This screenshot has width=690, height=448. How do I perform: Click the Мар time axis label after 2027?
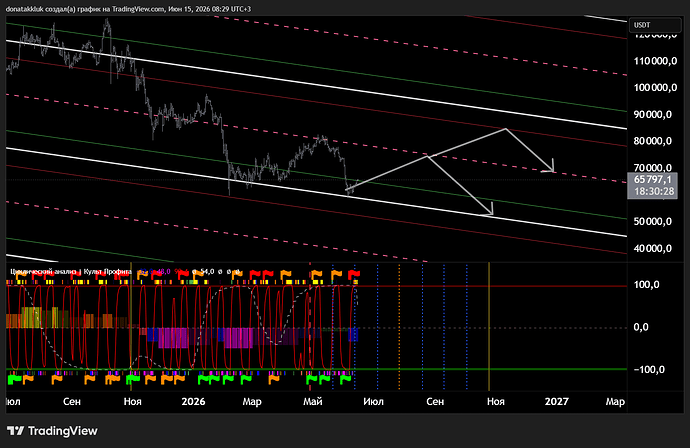coord(615,401)
